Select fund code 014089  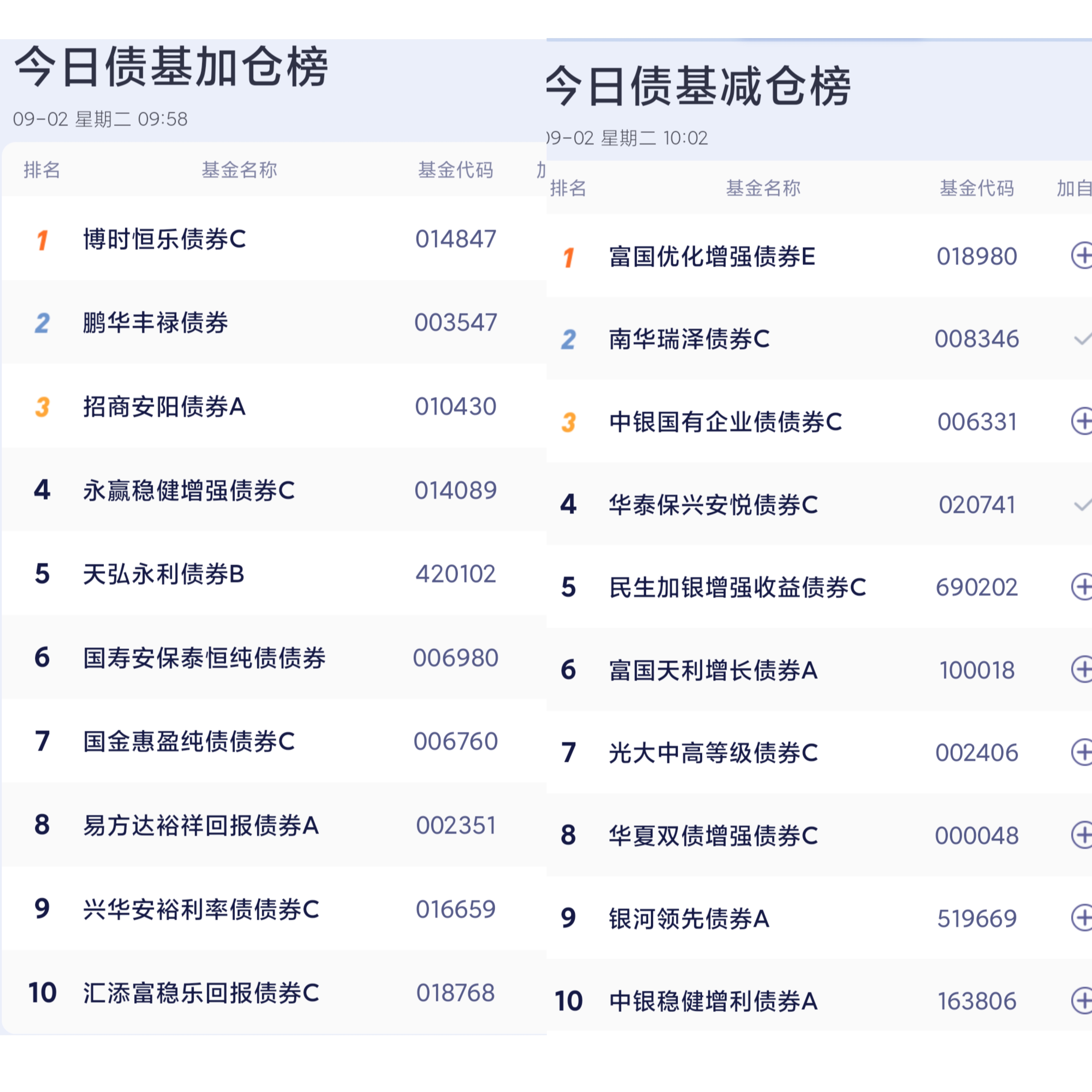(456, 490)
